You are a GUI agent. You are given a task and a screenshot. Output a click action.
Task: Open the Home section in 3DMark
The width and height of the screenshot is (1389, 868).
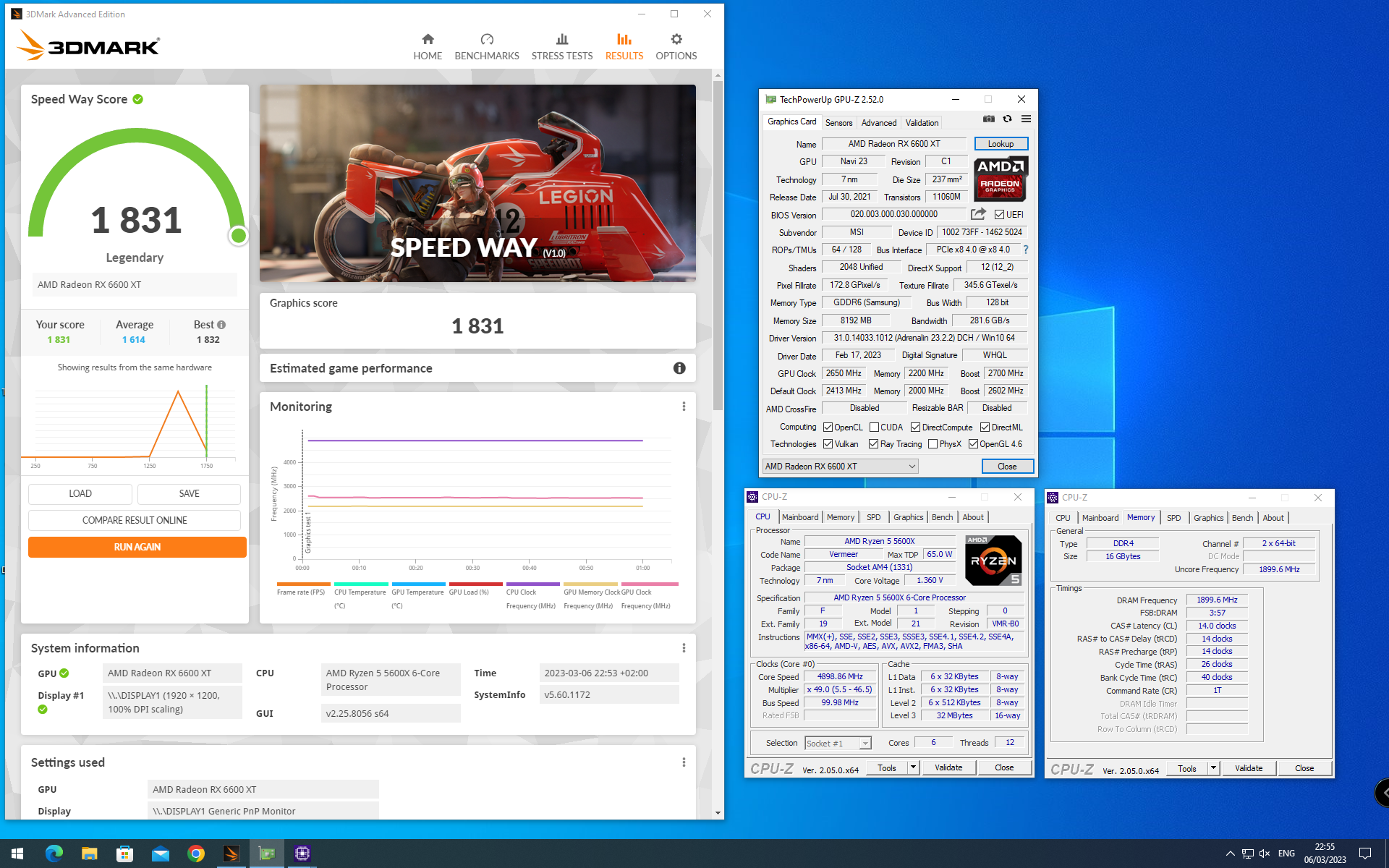coord(428,47)
